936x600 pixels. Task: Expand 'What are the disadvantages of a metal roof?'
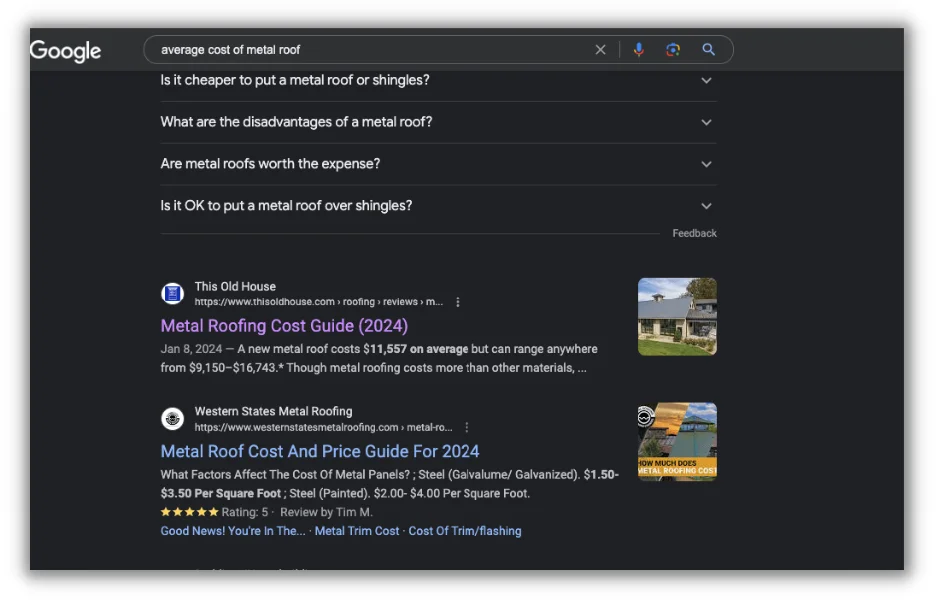coord(439,122)
